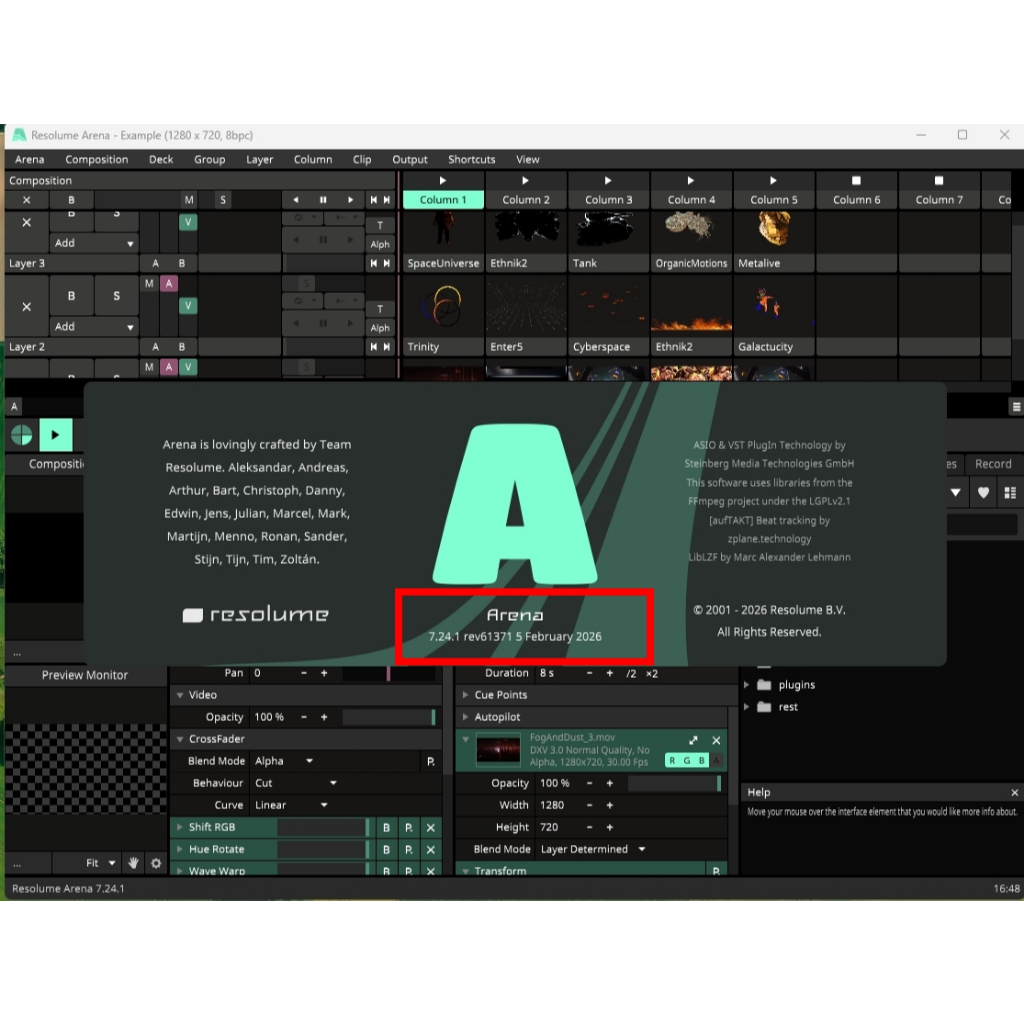The width and height of the screenshot is (1024, 1024).
Task: Expand the plugins folder
Action: [x=746, y=684]
